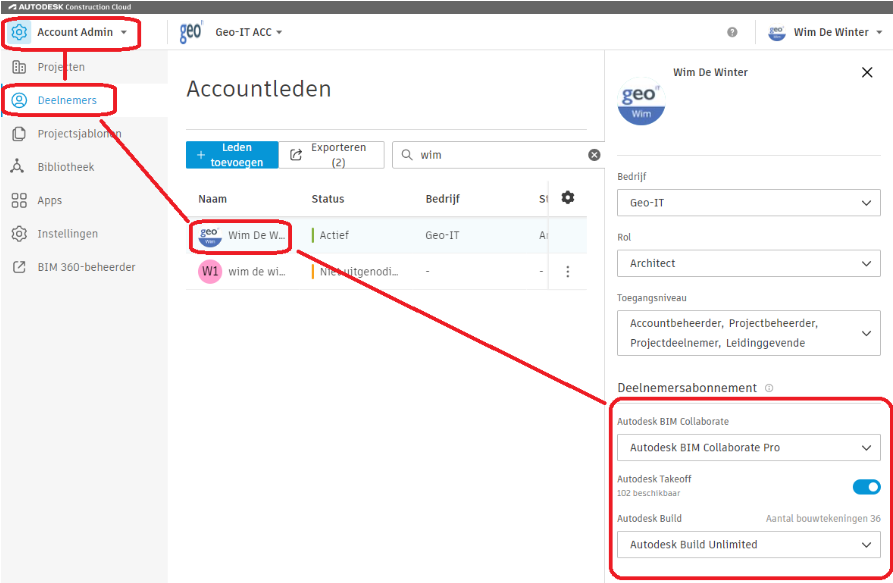Viewport: 893px width, 583px height.
Task: Click the Deelnemersabonnement info icon
Action: 769,388
